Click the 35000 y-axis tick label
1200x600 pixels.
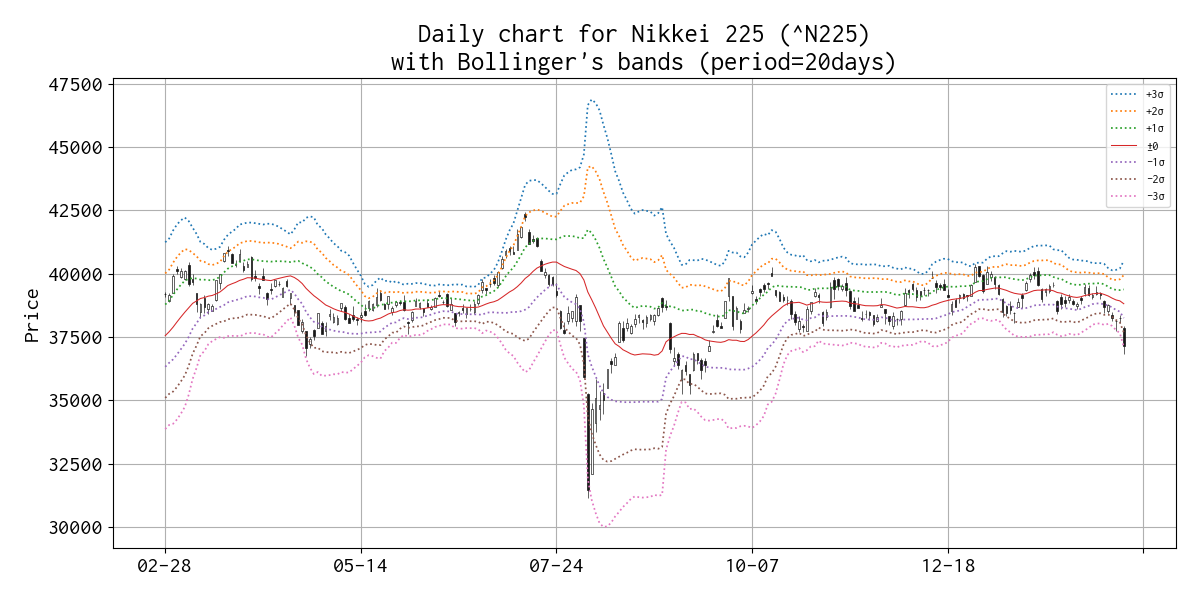click(x=75, y=401)
